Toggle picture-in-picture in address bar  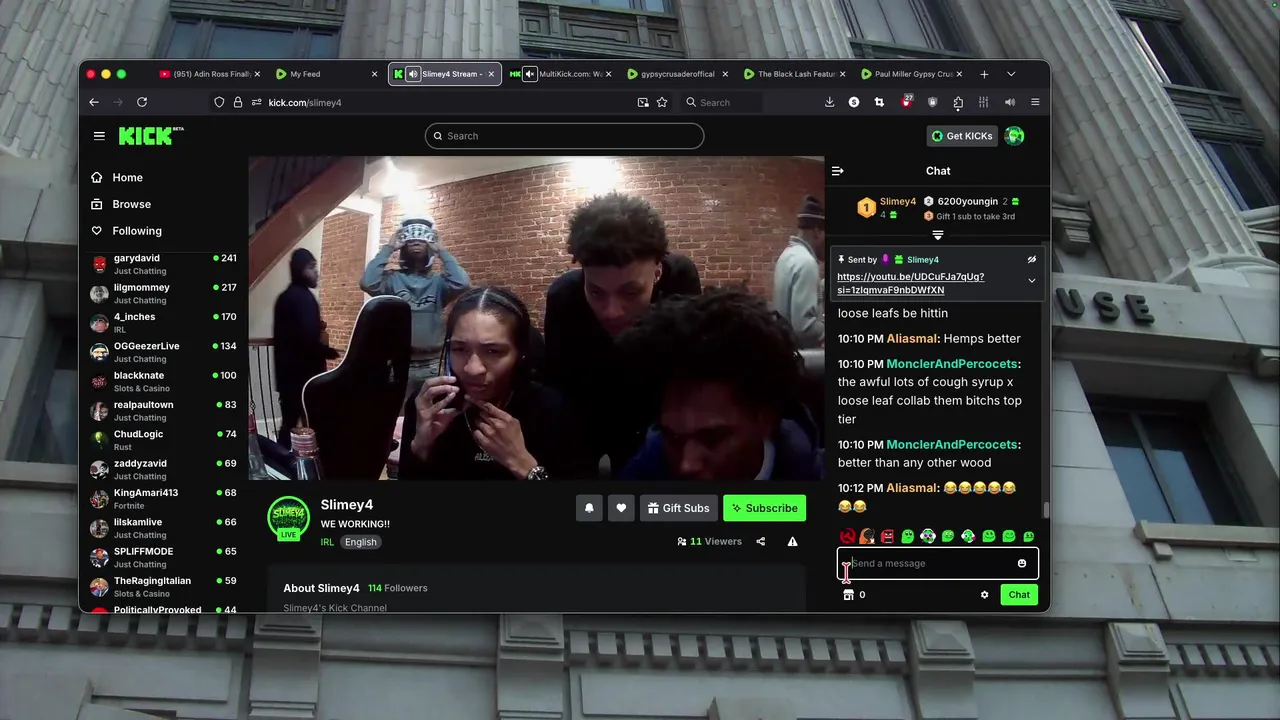coord(643,102)
